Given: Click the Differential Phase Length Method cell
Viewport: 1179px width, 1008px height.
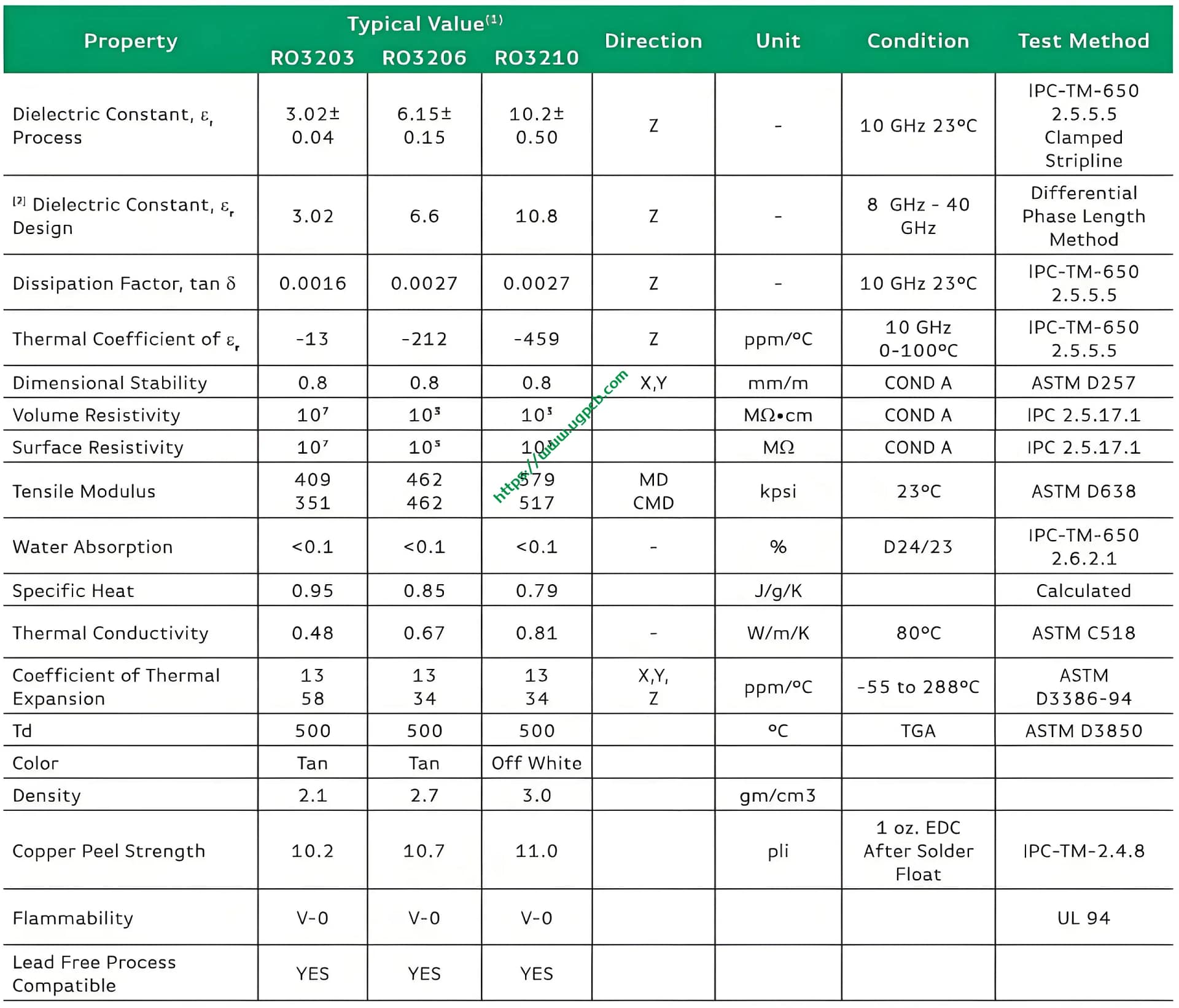Looking at the screenshot, I should tap(1083, 216).
